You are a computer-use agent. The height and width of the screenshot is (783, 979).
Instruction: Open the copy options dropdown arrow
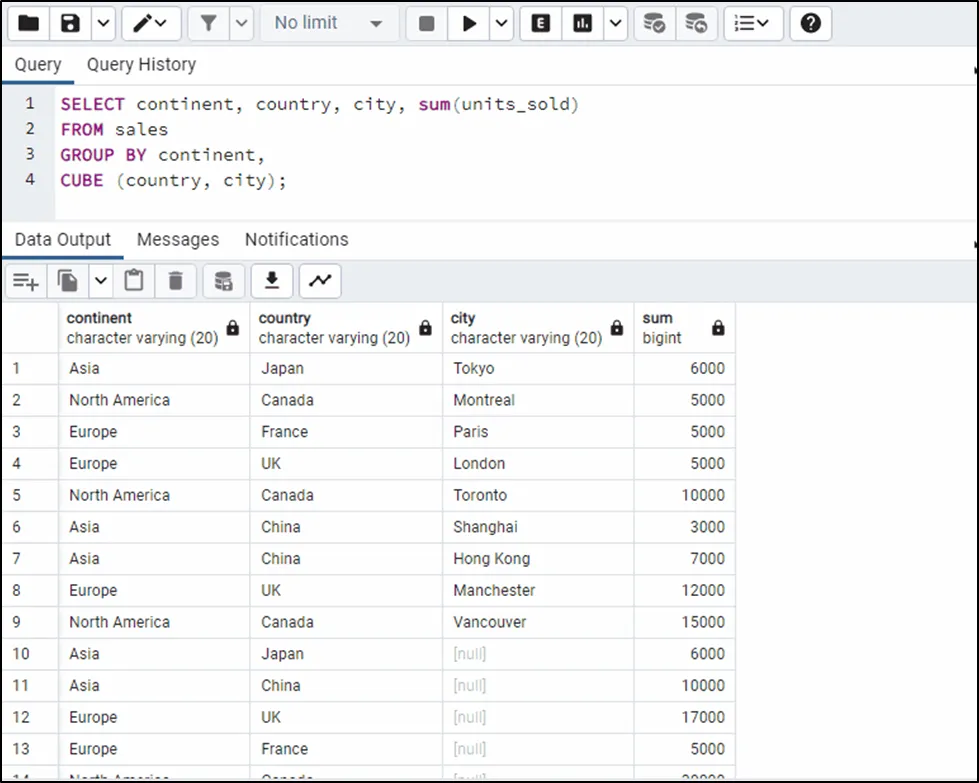coord(101,282)
